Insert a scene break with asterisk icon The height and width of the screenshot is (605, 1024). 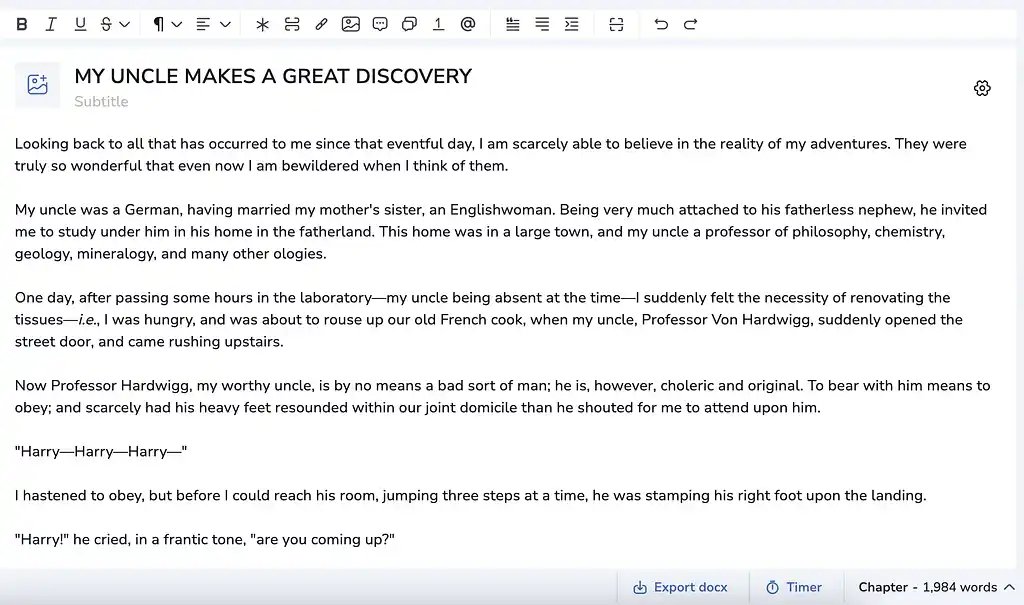click(x=262, y=24)
